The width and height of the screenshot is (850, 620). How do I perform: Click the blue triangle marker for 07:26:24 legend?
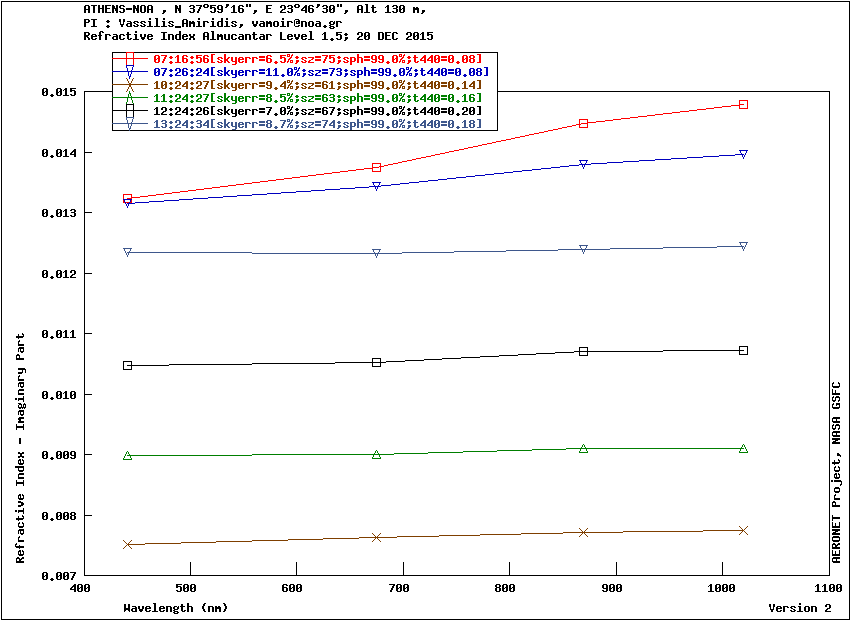130,72
